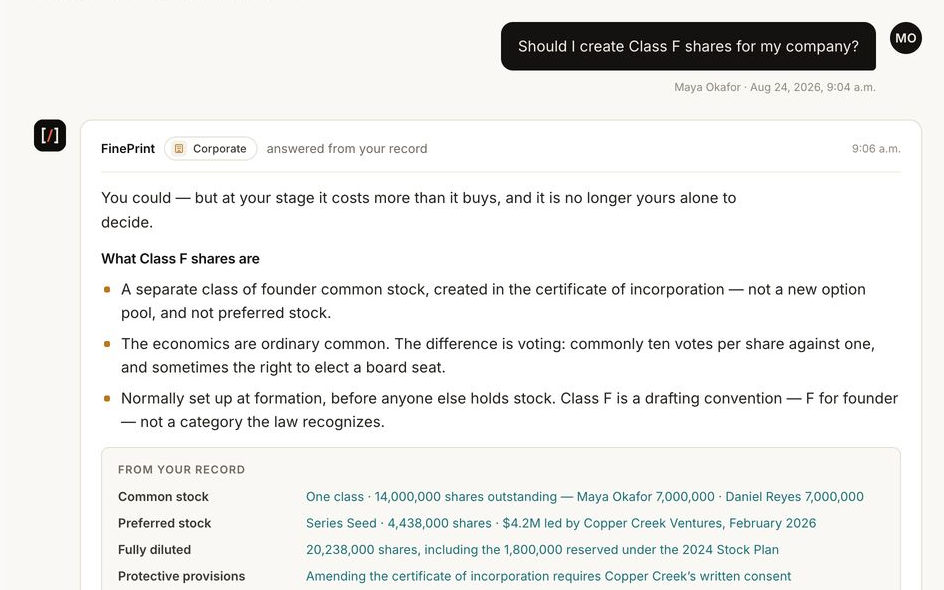Click the user message bubble about Class F shares
The image size is (944, 590).
click(688, 46)
